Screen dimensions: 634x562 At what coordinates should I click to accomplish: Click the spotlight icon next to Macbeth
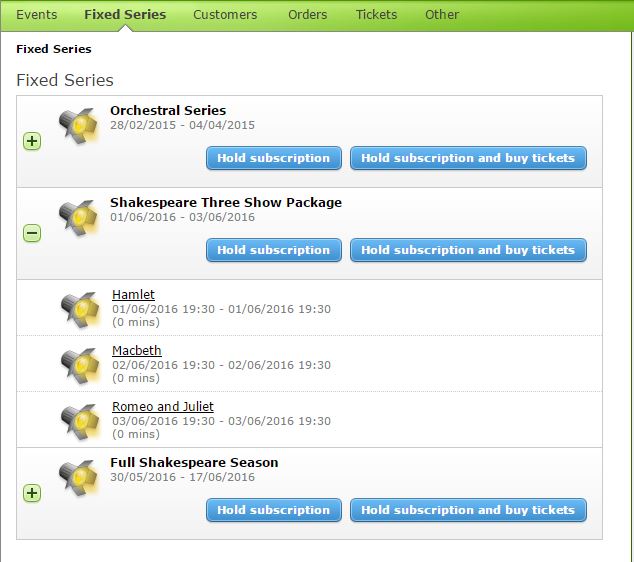80,365
